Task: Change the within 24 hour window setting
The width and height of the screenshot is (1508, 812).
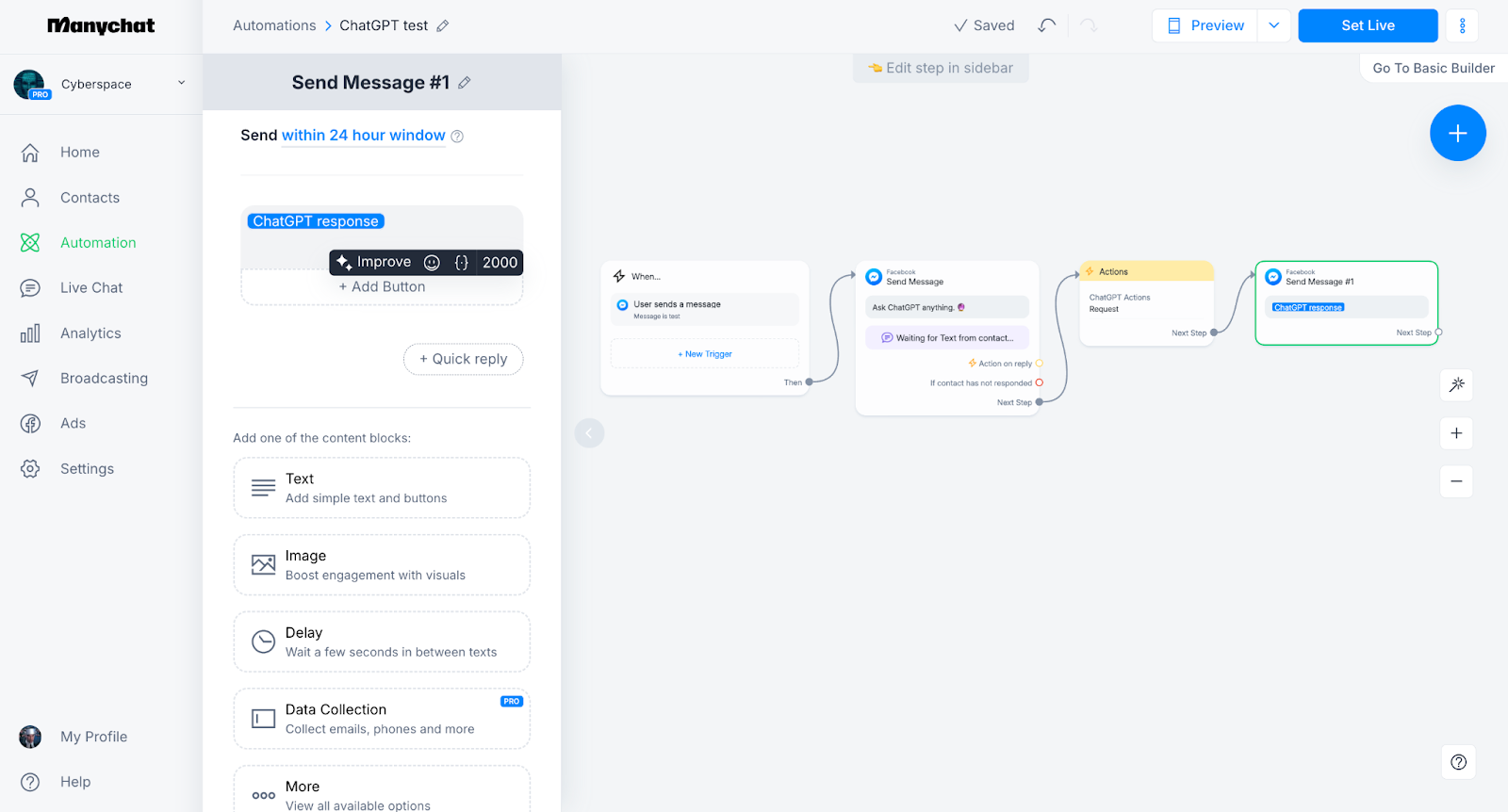Action: coord(363,135)
